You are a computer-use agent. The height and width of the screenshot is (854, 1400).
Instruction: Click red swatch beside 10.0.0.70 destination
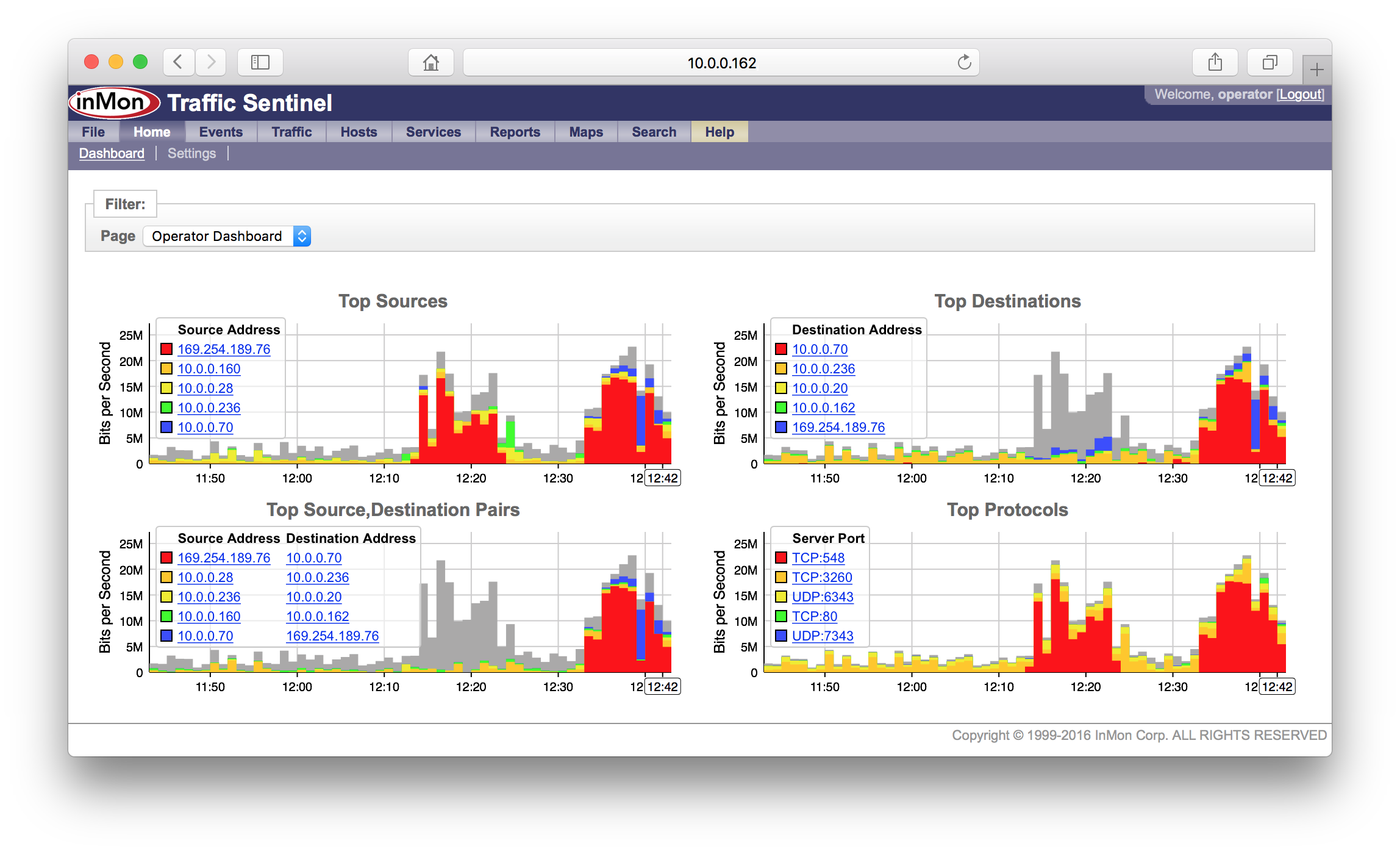pos(781,349)
